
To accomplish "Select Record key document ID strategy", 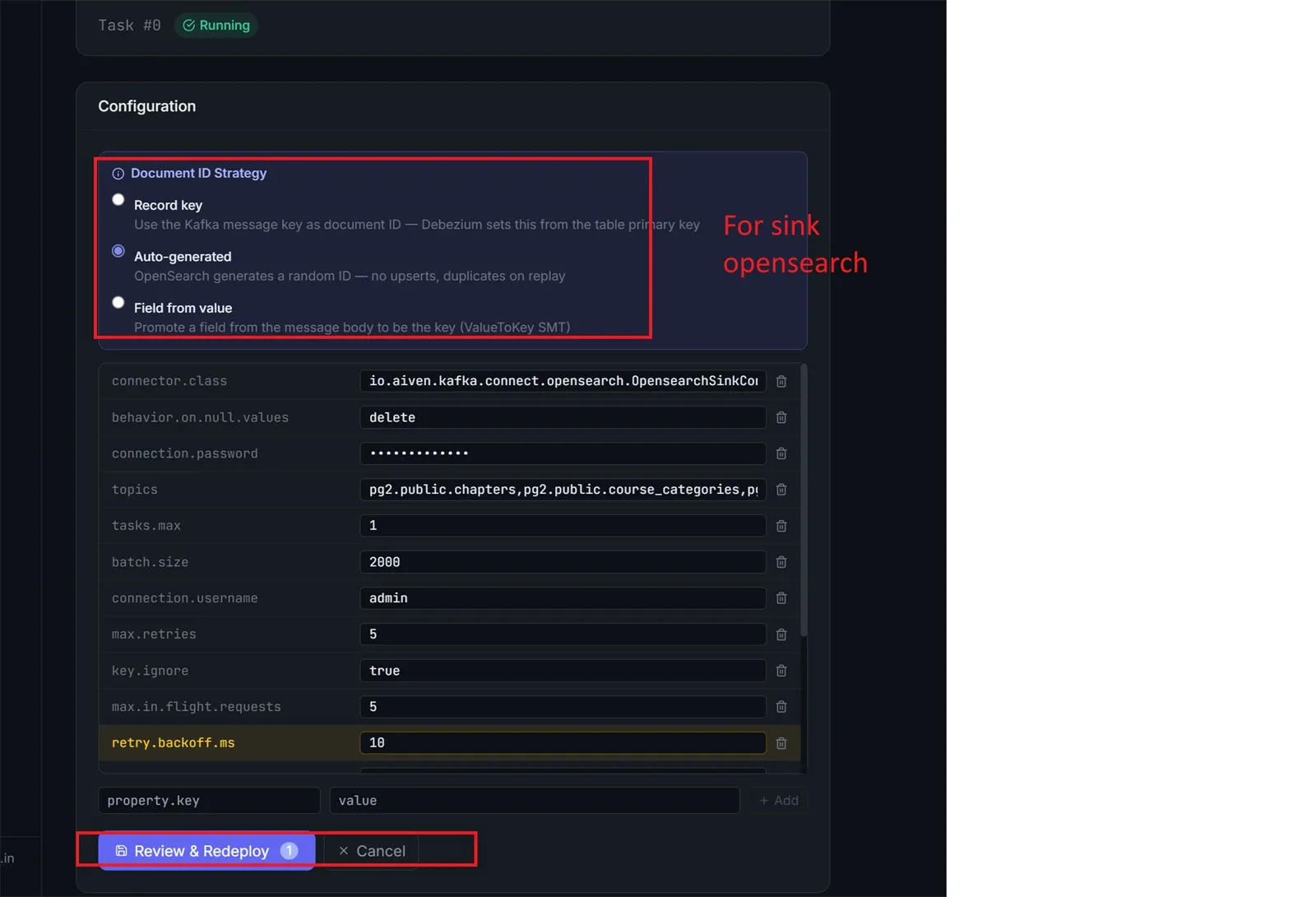I will click(x=118, y=200).
